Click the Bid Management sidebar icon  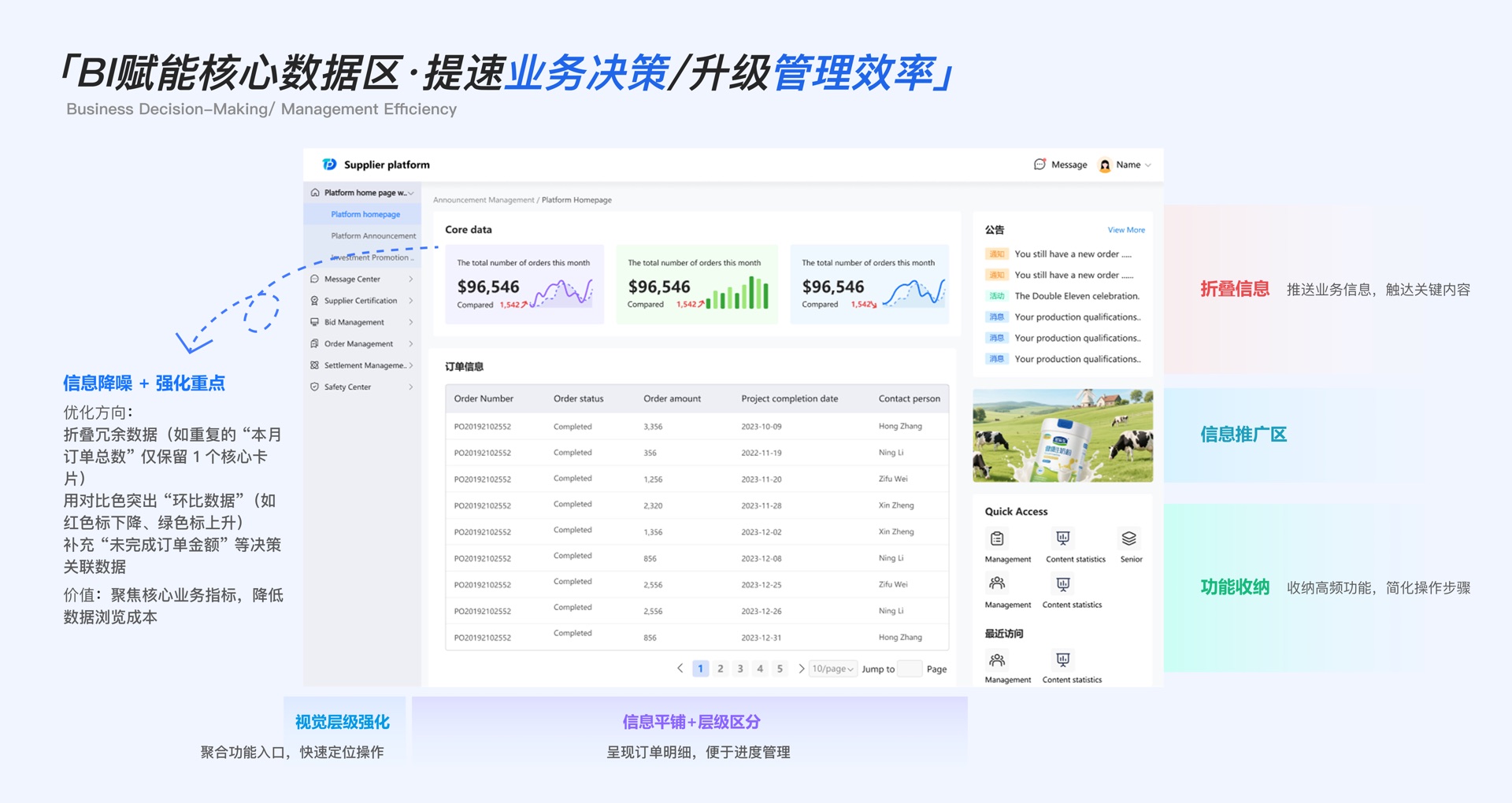[315, 322]
